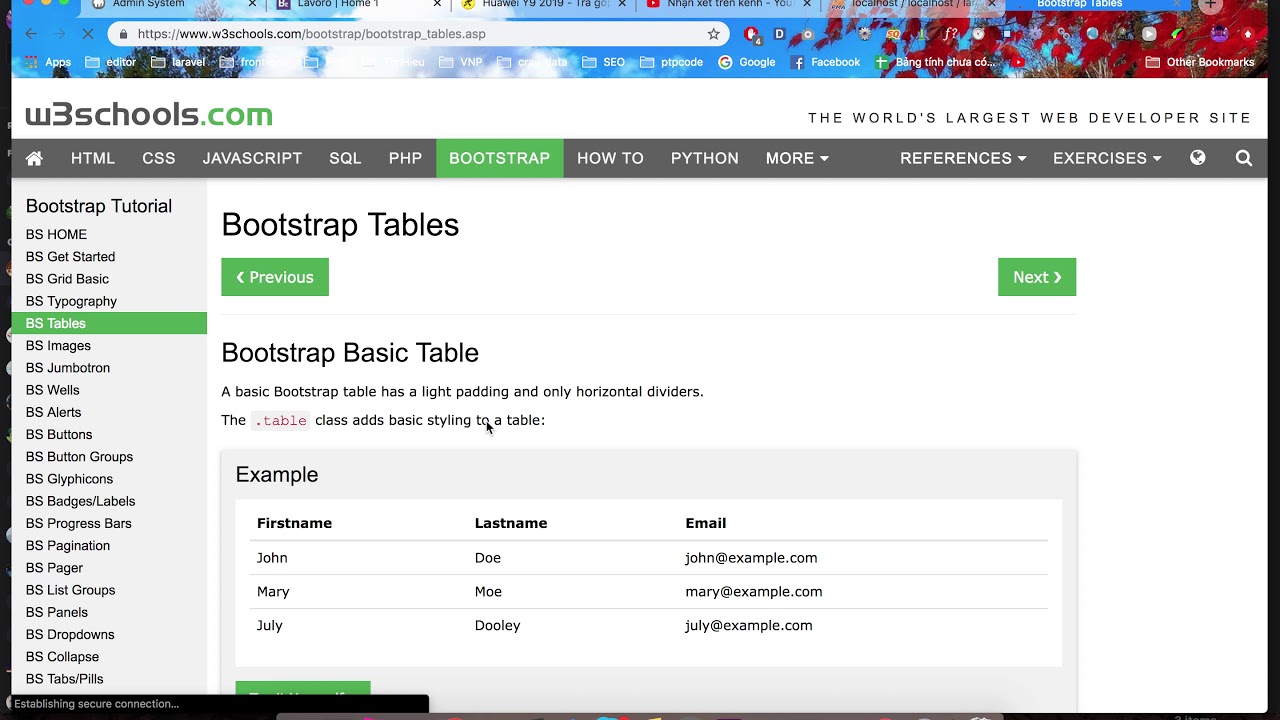The height and width of the screenshot is (720, 1280).
Task: Stop page loading with the X button
Action: point(87,34)
